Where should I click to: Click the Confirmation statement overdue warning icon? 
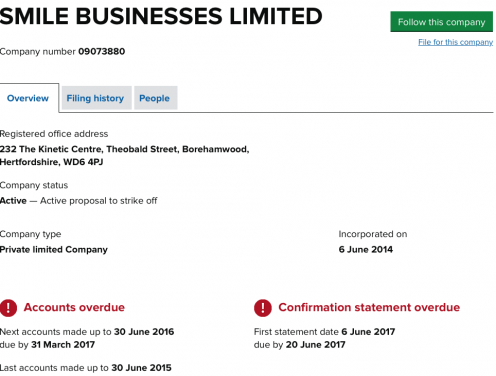pyautogui.click(x=263, y=307)
